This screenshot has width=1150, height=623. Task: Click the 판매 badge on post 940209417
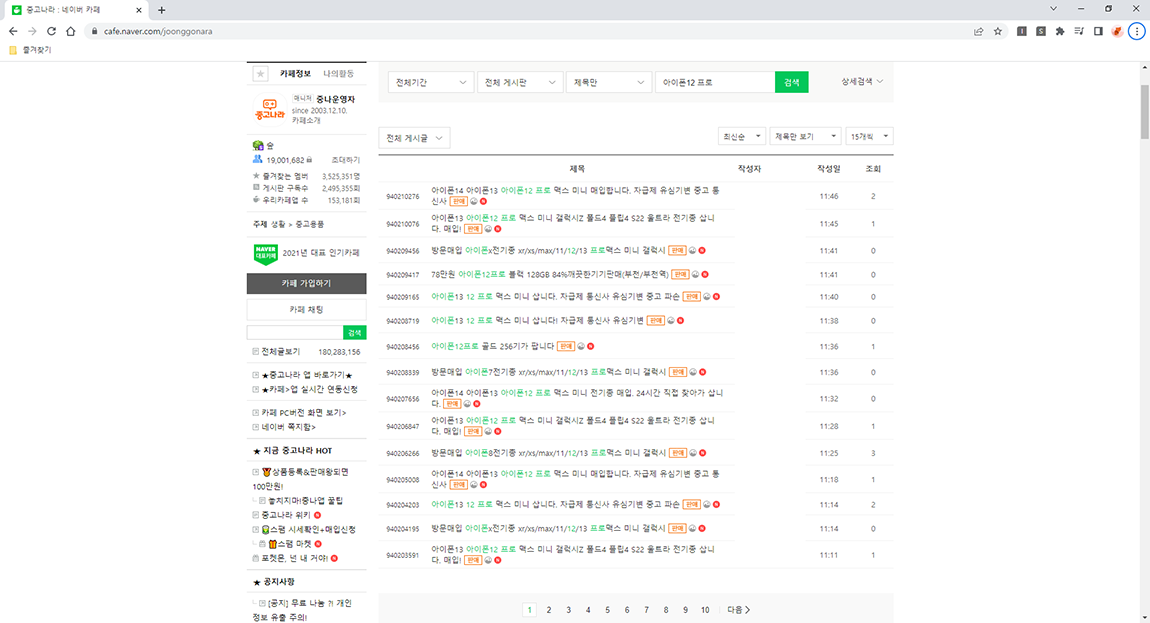click(680, 274)
